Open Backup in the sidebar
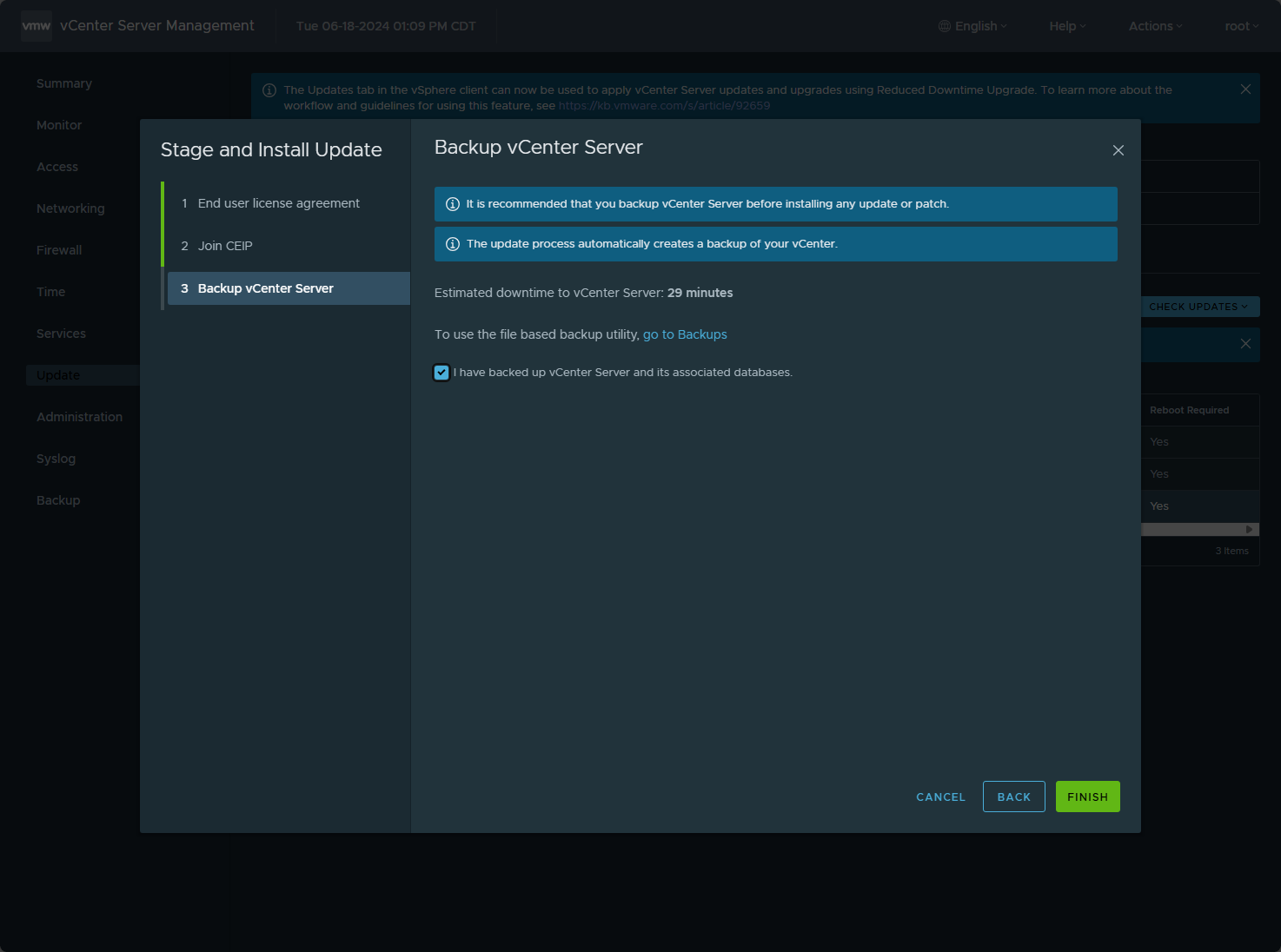The width and height of the screenshot is (1281, 952). point(58,500)
